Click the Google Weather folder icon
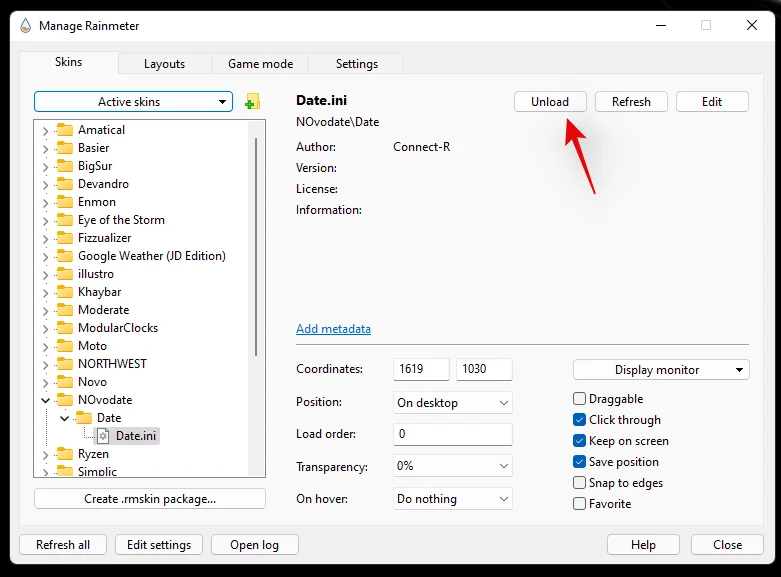 tap(64, 256)
